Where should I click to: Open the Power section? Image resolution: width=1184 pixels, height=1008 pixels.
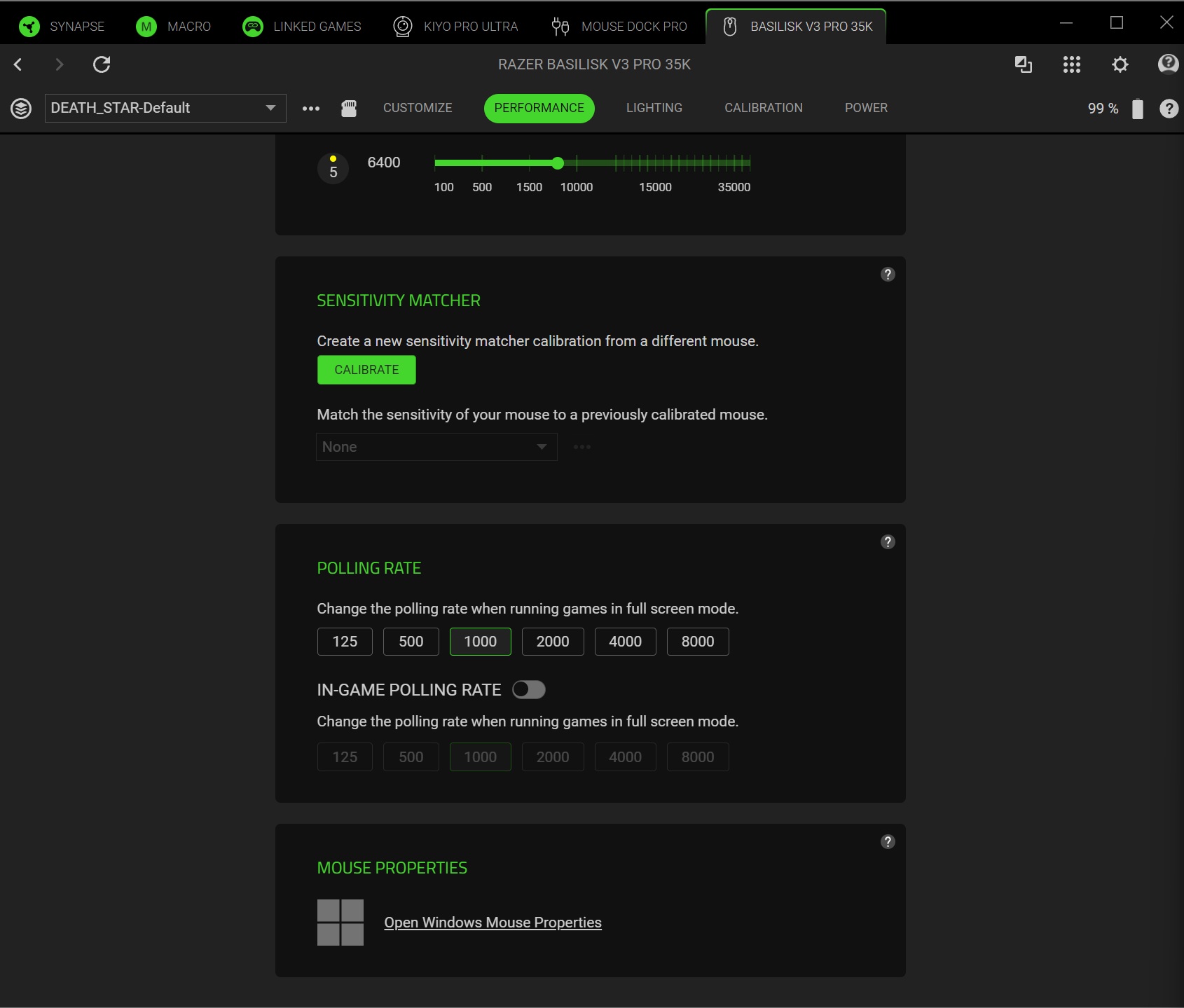(x=866, y=108)
